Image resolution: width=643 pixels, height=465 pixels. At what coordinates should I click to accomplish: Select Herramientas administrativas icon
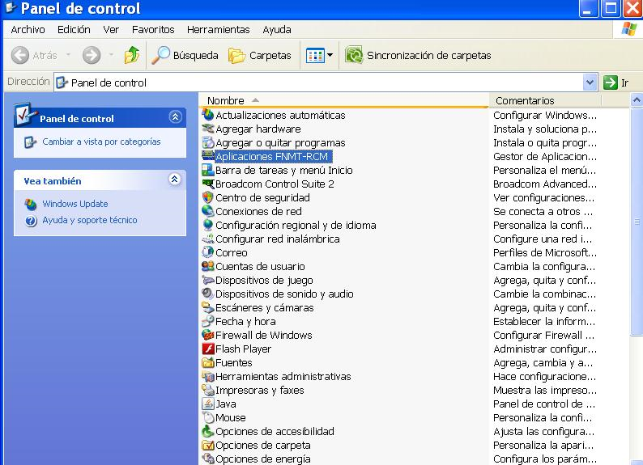(208, 376)
